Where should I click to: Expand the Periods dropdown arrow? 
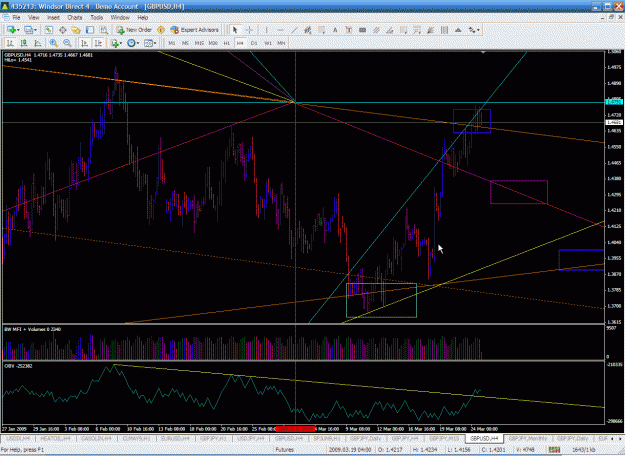tap(138, 43)
